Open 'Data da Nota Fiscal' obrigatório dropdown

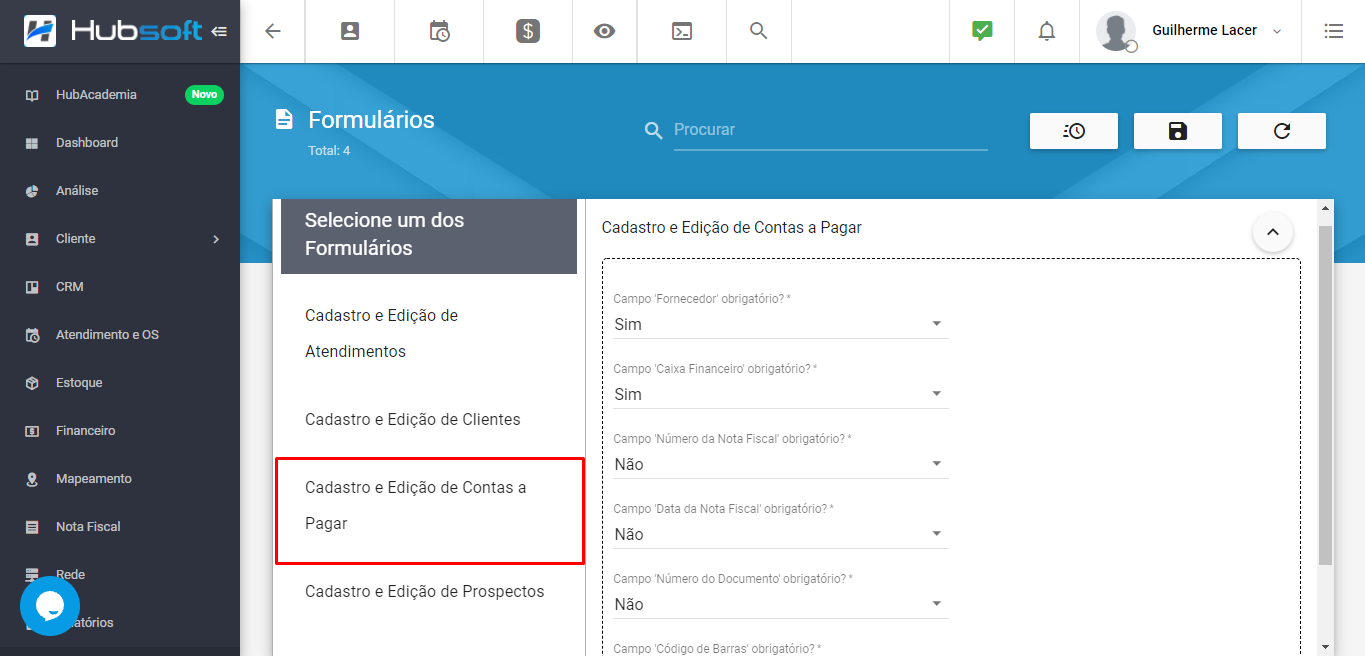[781, 534]
